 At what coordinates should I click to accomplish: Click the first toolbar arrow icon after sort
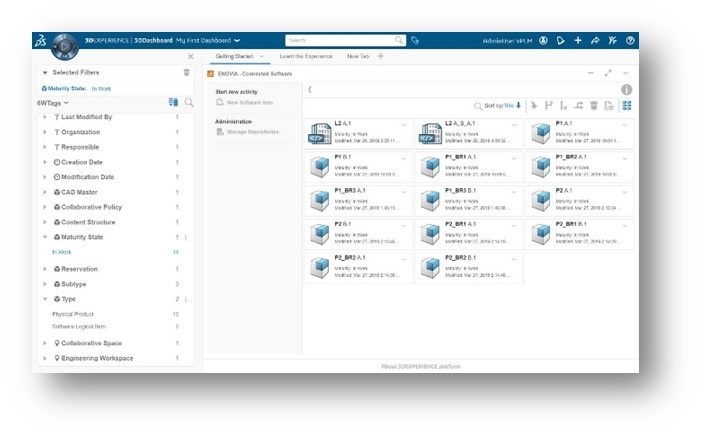coord(533,105)
